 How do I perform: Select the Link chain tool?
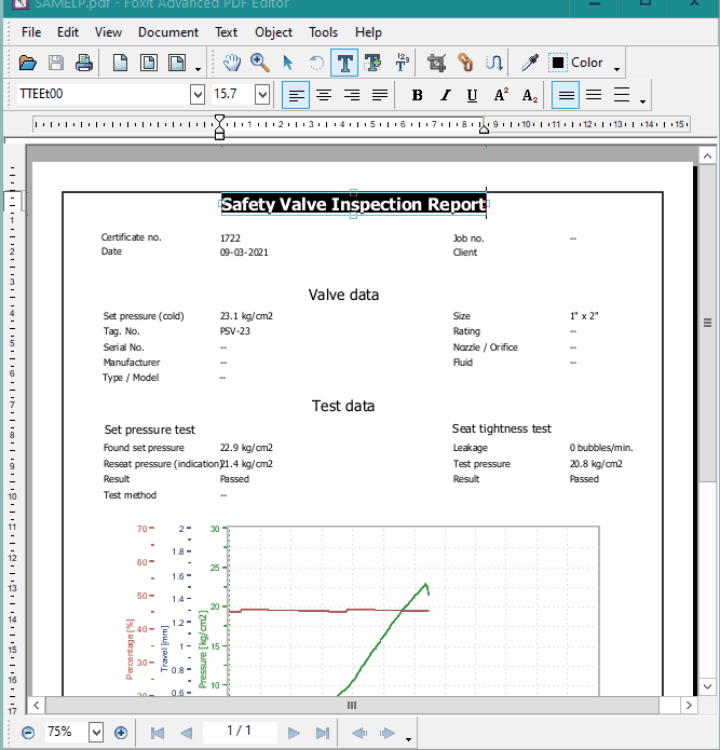pos(465,63)
